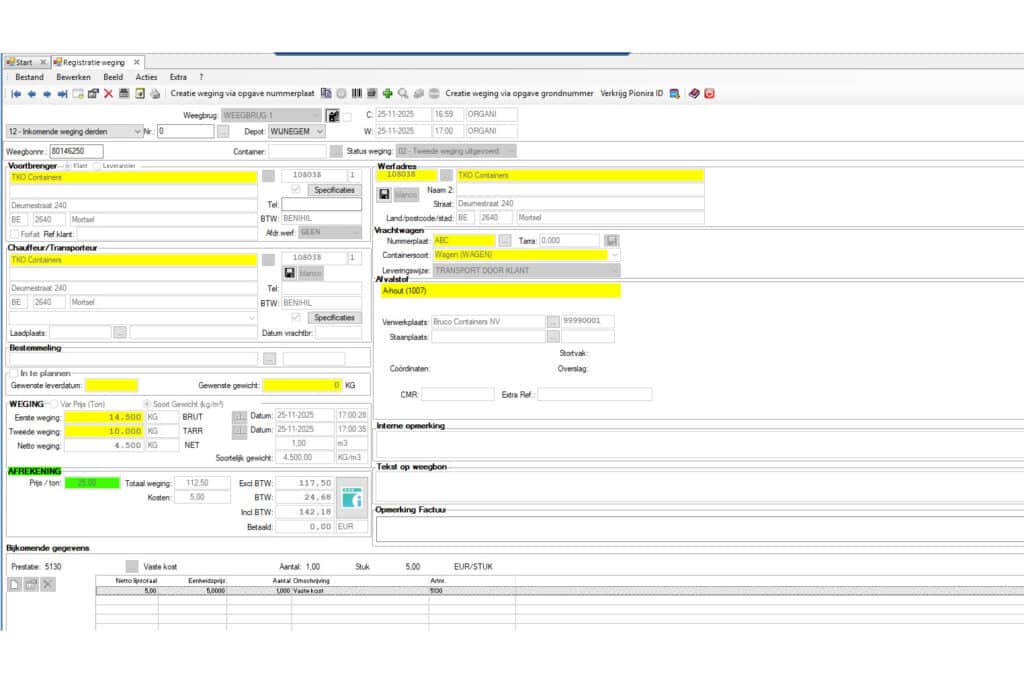This screenshot has height=683, width=1024.
Task: Click Voortbrenger Specificaties button
Action: tap(334, 190)
